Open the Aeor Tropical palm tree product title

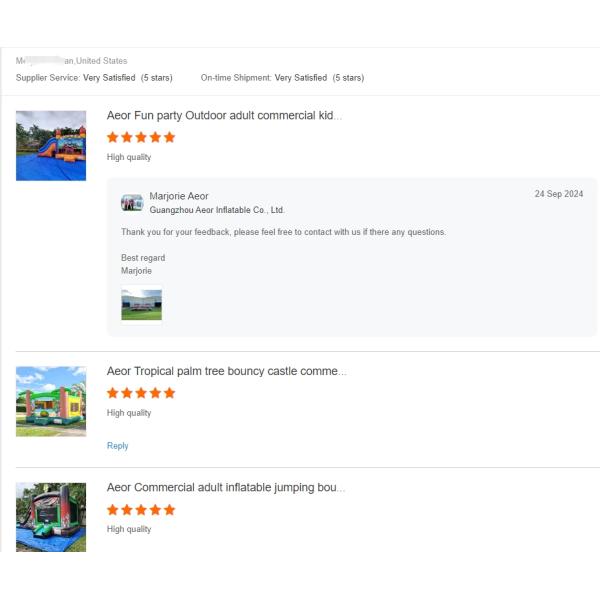[x=227, y=371]
